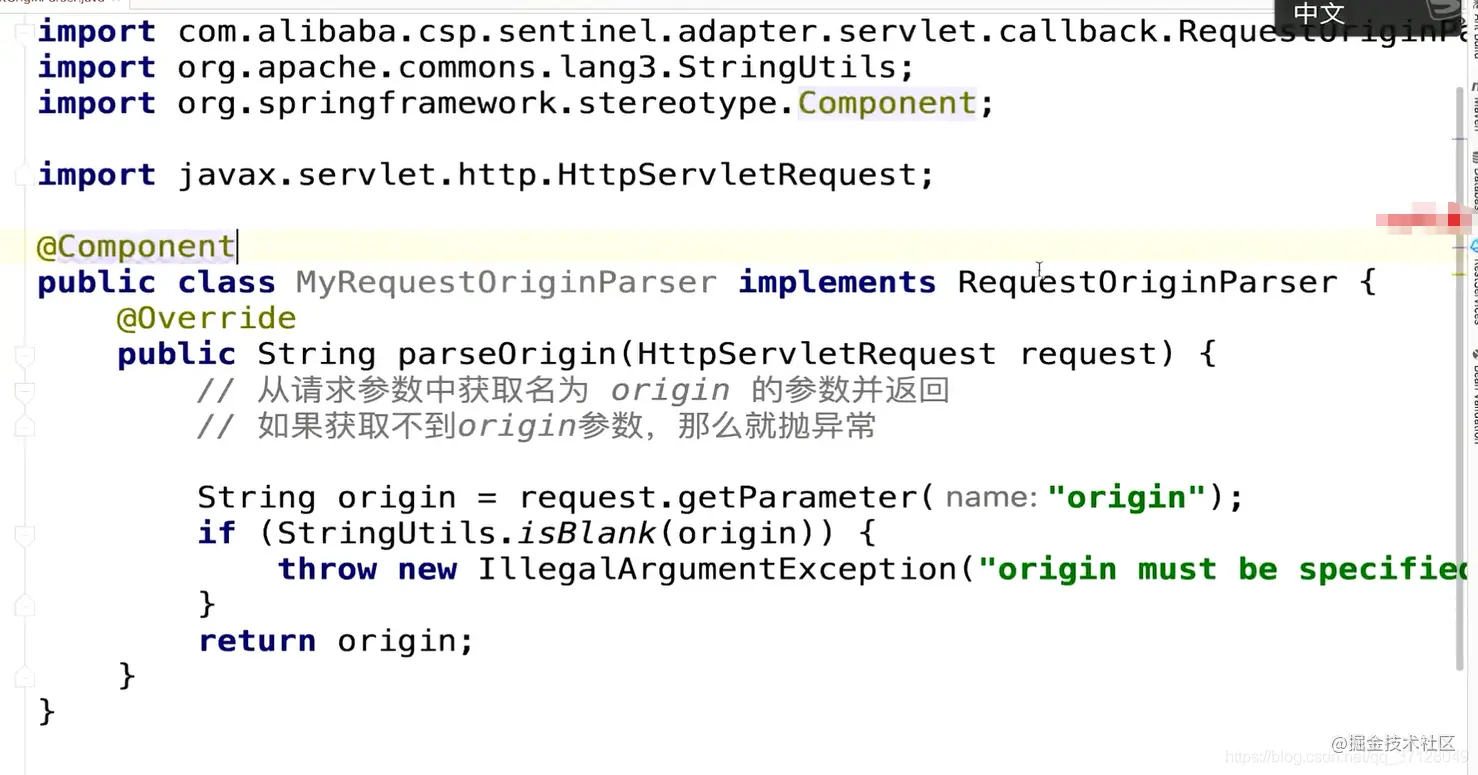1478x775 pixels.
Task: Click the editor vertical scrollbar
Action: coord(1461,400)
